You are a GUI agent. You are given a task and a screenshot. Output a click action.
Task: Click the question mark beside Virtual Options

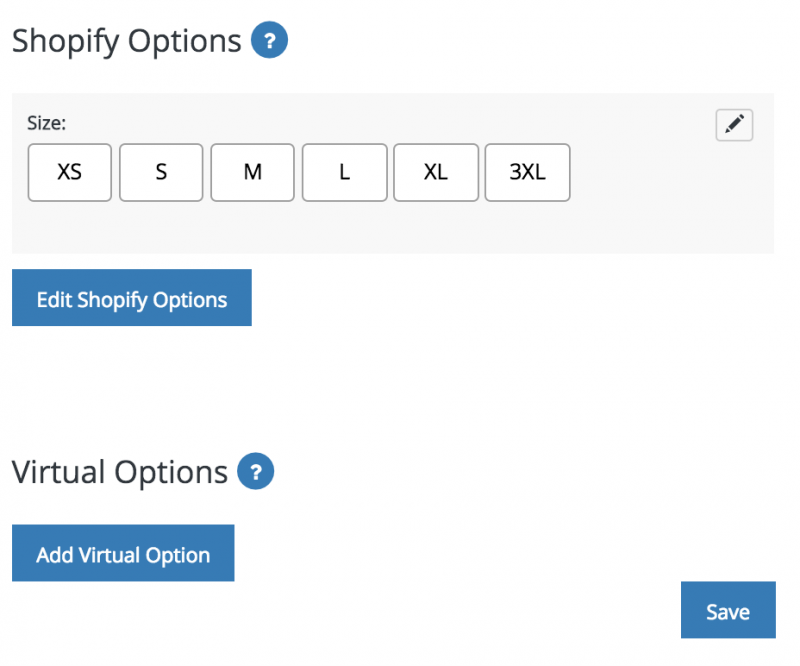255,471
